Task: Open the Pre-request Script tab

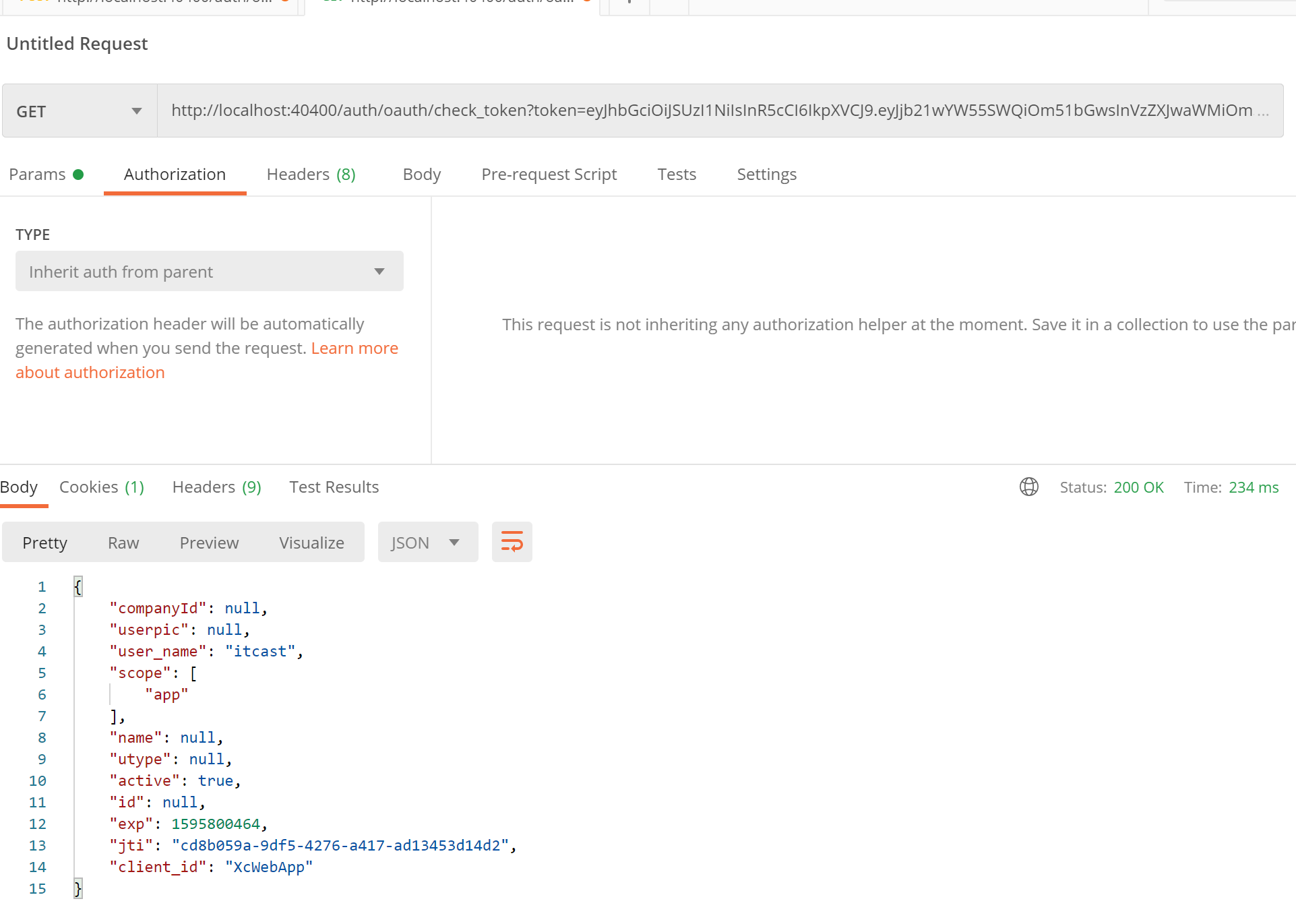Action: point(549,175)
